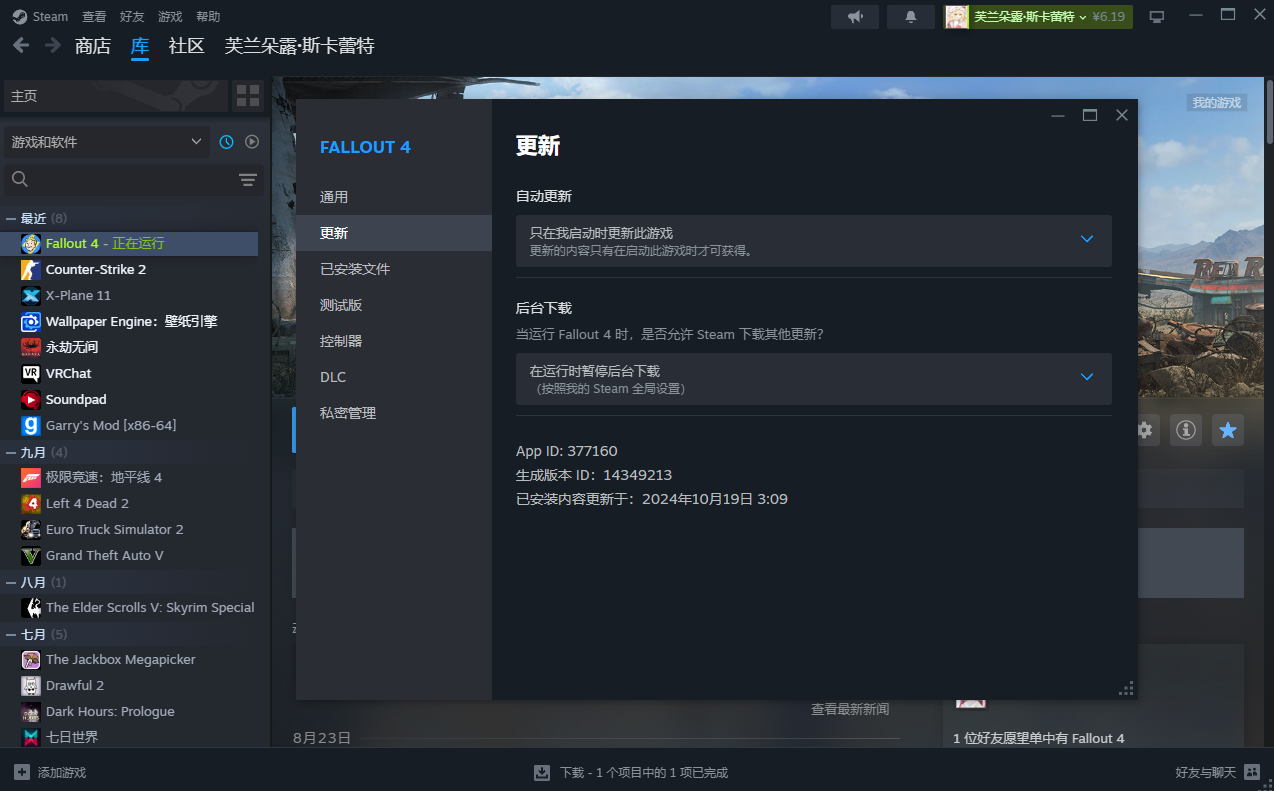Open the DLC settings tab
Image resolution: width=1274 pixels, height=791 pixels.
point(333,377)
